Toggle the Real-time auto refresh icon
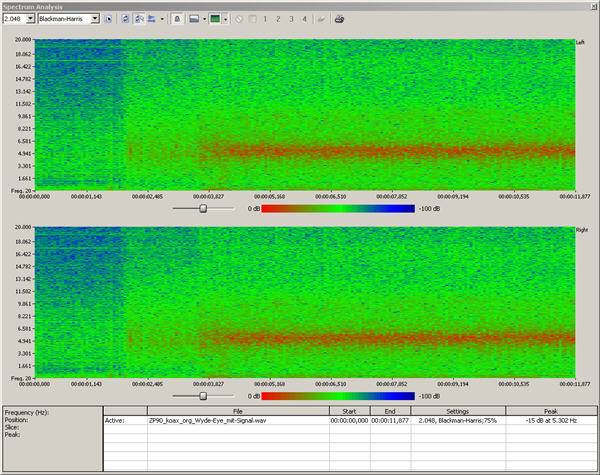 point(139,18)
